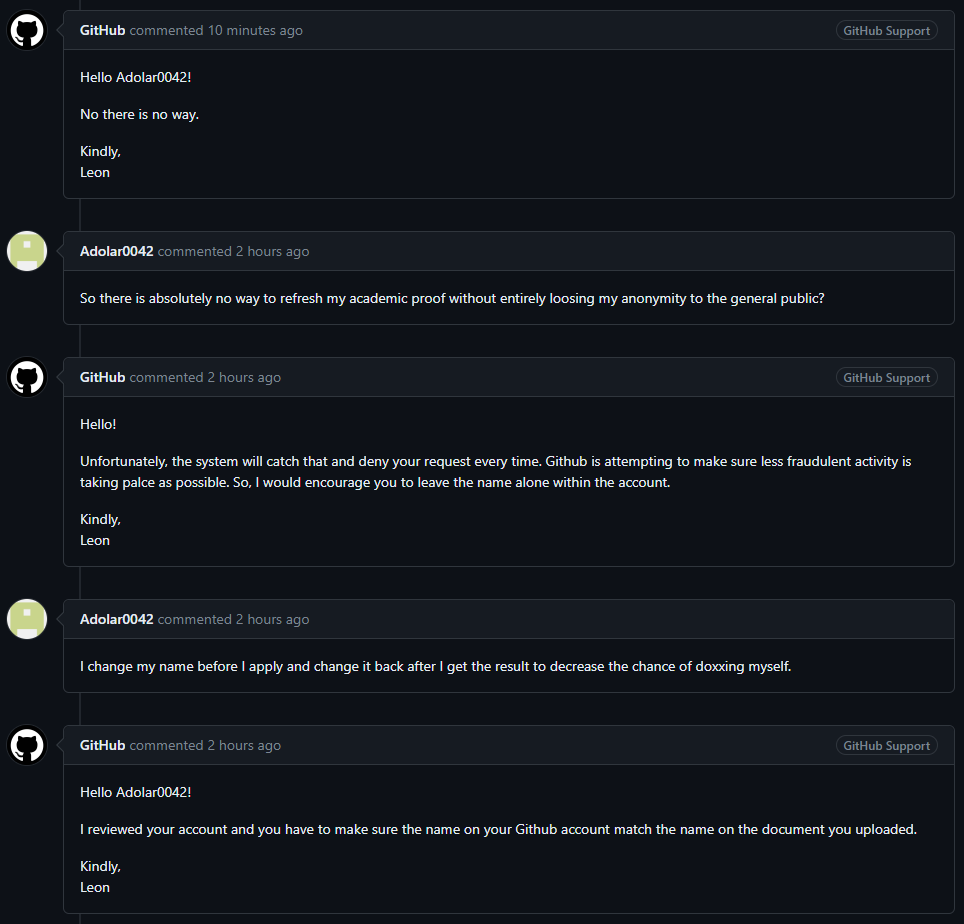Click the octocat avatar beside the bottom comment
964x924 pixels.
click(x=26, y=745)
